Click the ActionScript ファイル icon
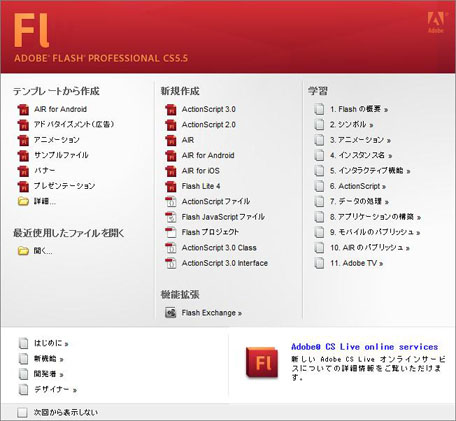456x421 pixels. [171, 201]
